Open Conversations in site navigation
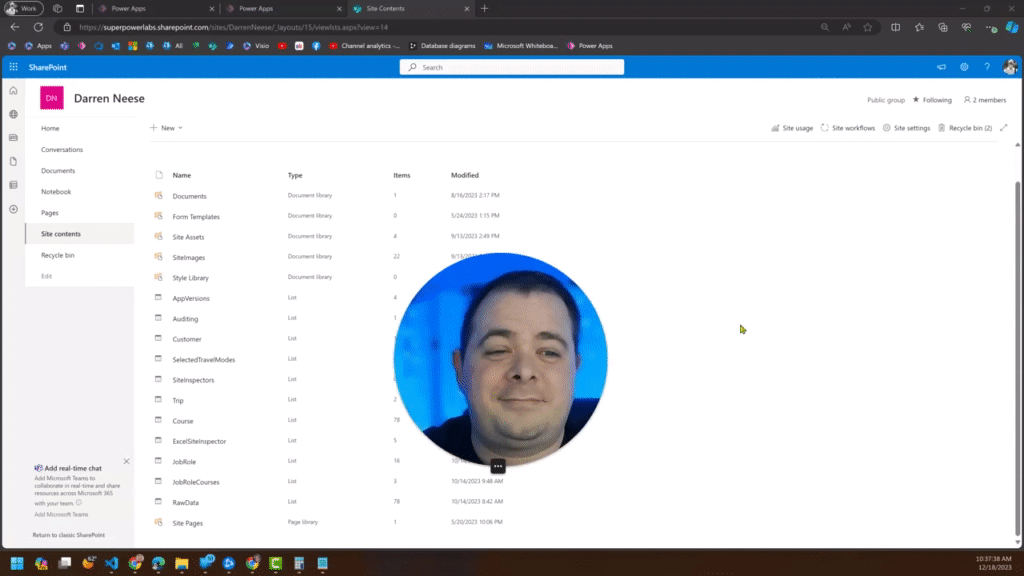The height and width of the screenshot is (576, 1024). pyautogui.click(x=62, y=150)
